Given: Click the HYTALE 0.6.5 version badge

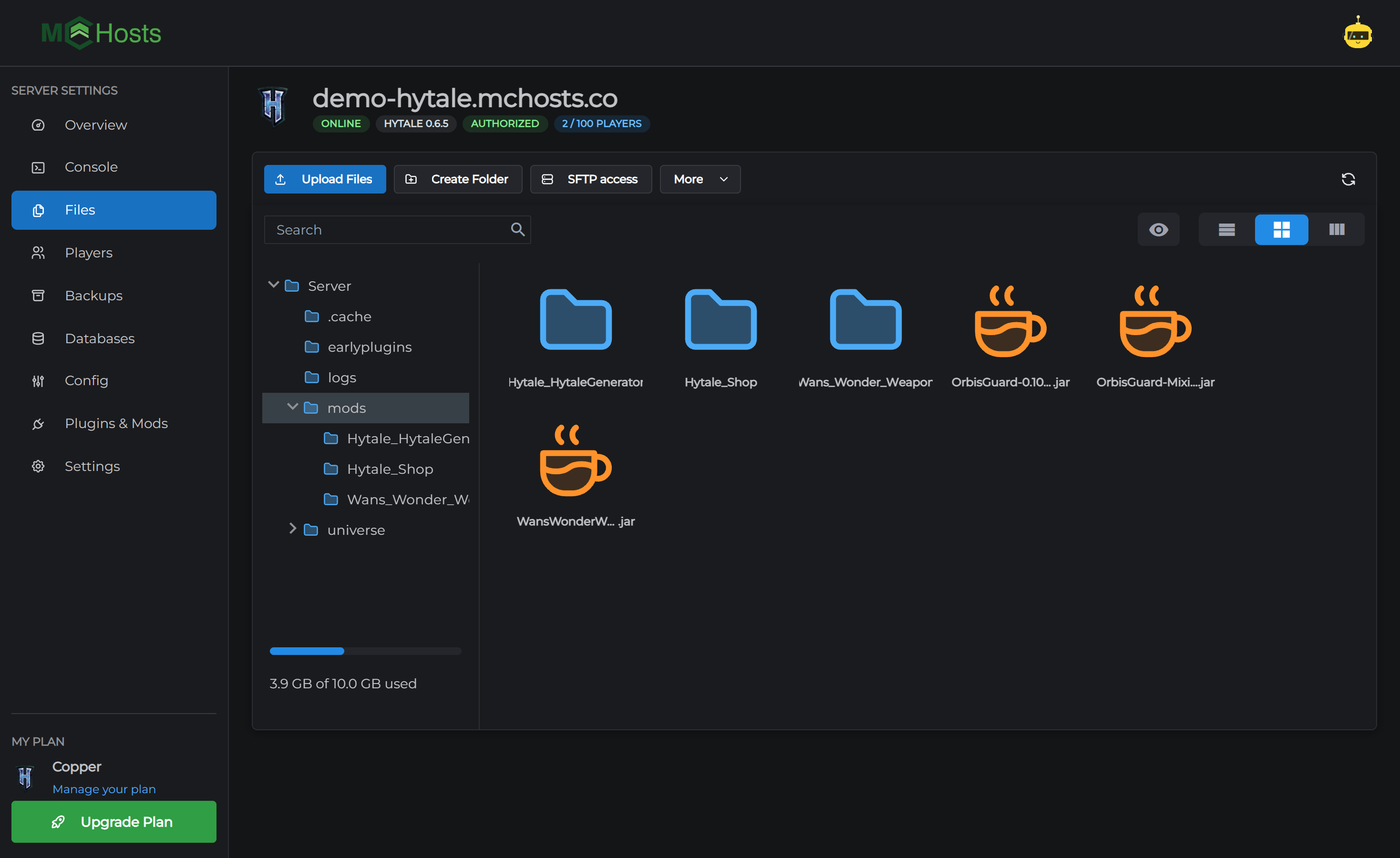Looking at the screenshot, I should click(x=416, y=124).
